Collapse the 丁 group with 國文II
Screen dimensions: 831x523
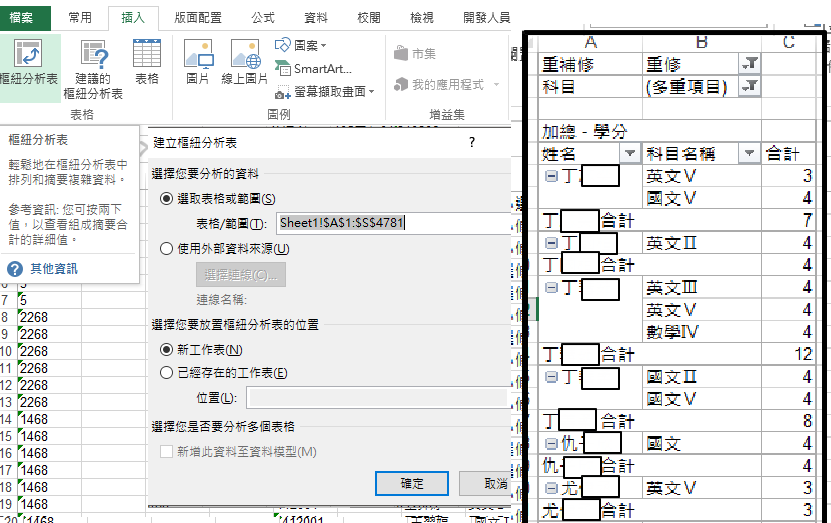551,377
